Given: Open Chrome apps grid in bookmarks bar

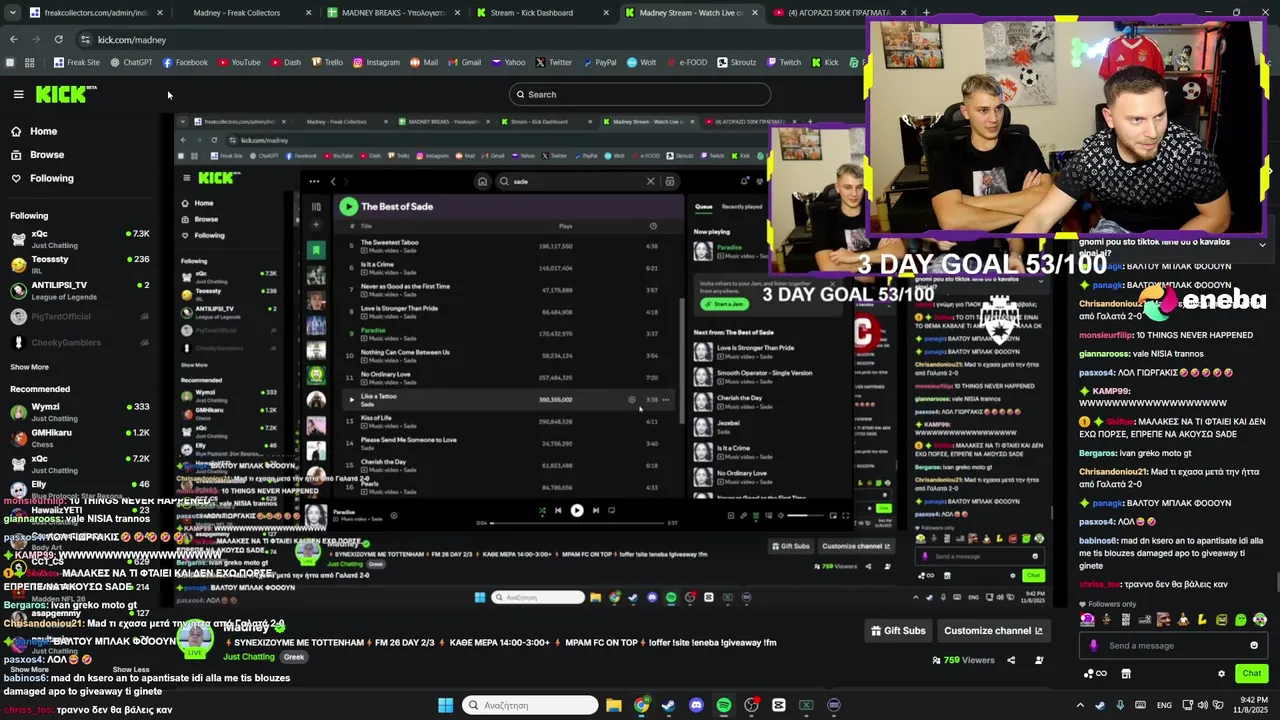Looking at the screenshot, I should click(29, 62).
